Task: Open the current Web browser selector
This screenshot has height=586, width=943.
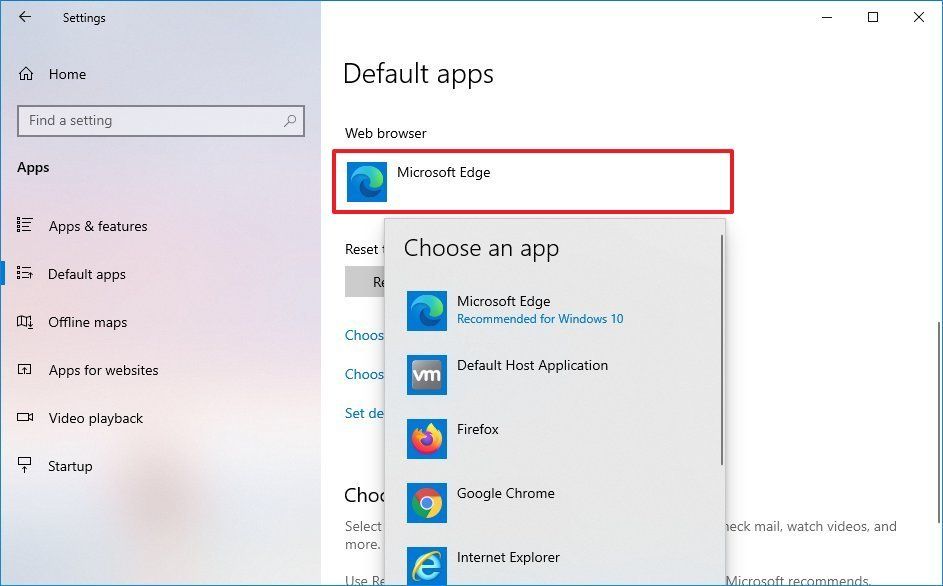Action: tap(532, 181)
